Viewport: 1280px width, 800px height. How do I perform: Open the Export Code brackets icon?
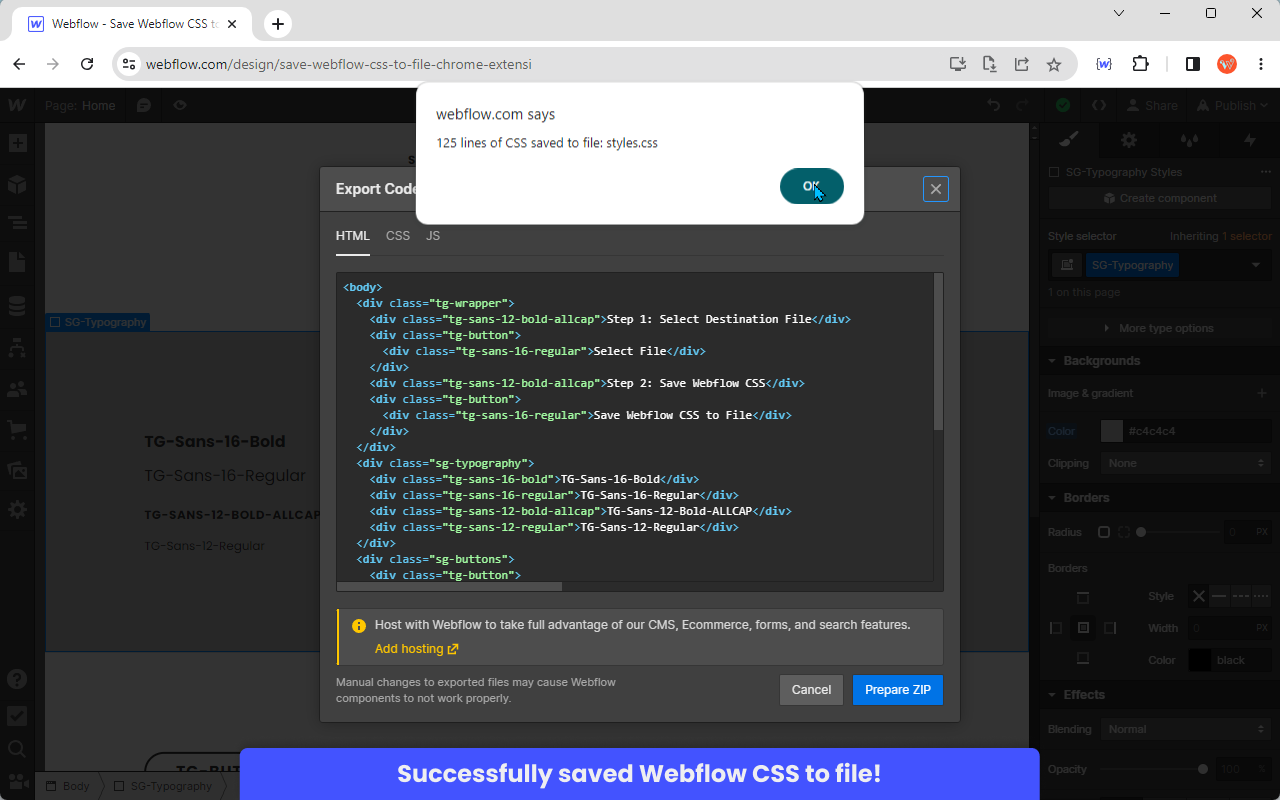pos(1099,105)
